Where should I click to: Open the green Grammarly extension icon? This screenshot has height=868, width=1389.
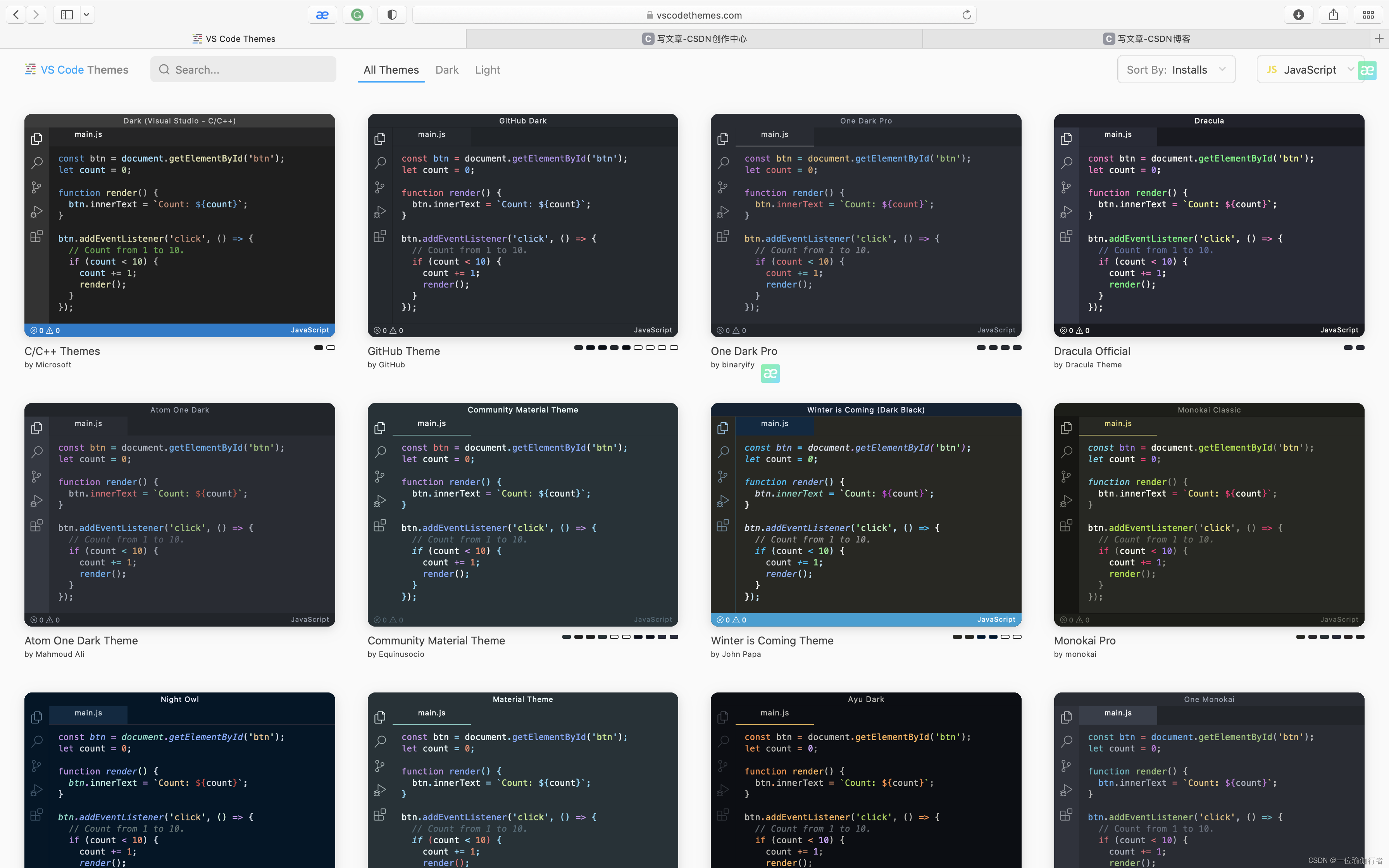click(358, 15)
